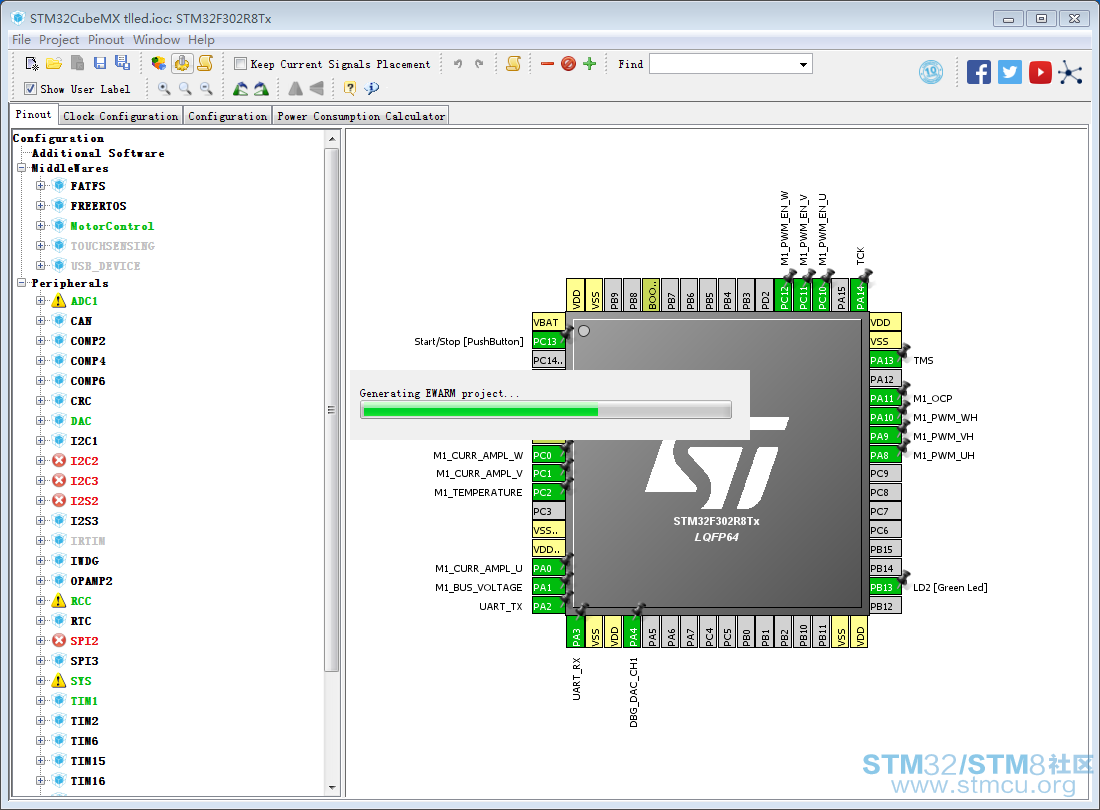
Task: Switch to the Configuration tab
Action: (x=228, y=116)
